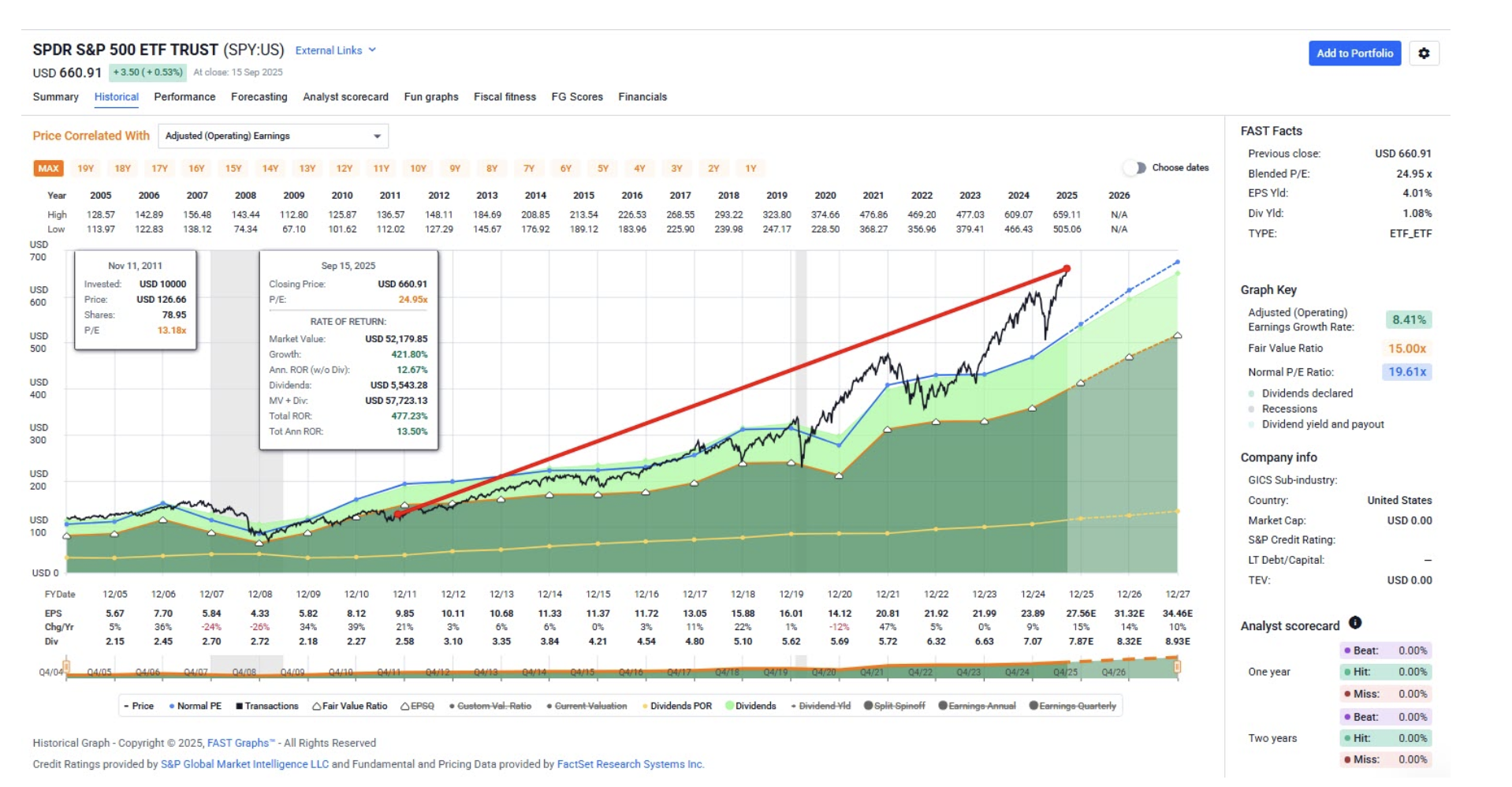Enable the Earnings Quarterly legend item
The width and height of the screenshot is (1512, 787).
1072,707
